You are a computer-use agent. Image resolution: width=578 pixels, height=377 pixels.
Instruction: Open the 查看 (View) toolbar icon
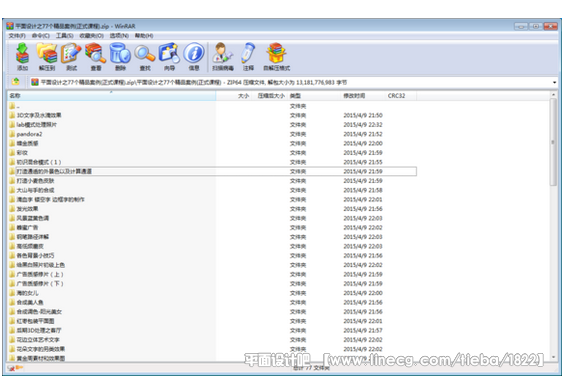point(96,56)
